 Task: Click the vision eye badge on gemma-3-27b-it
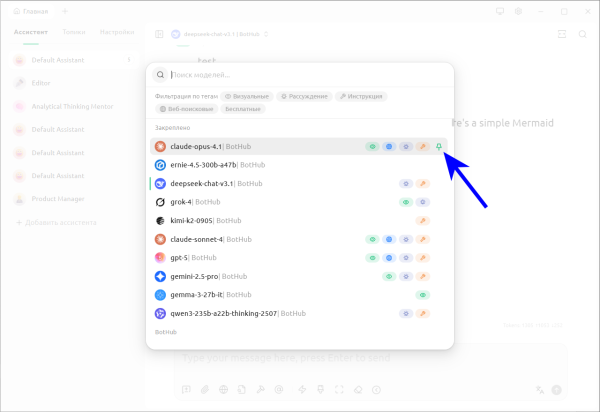pyautogui.click(x=423, y=295)
